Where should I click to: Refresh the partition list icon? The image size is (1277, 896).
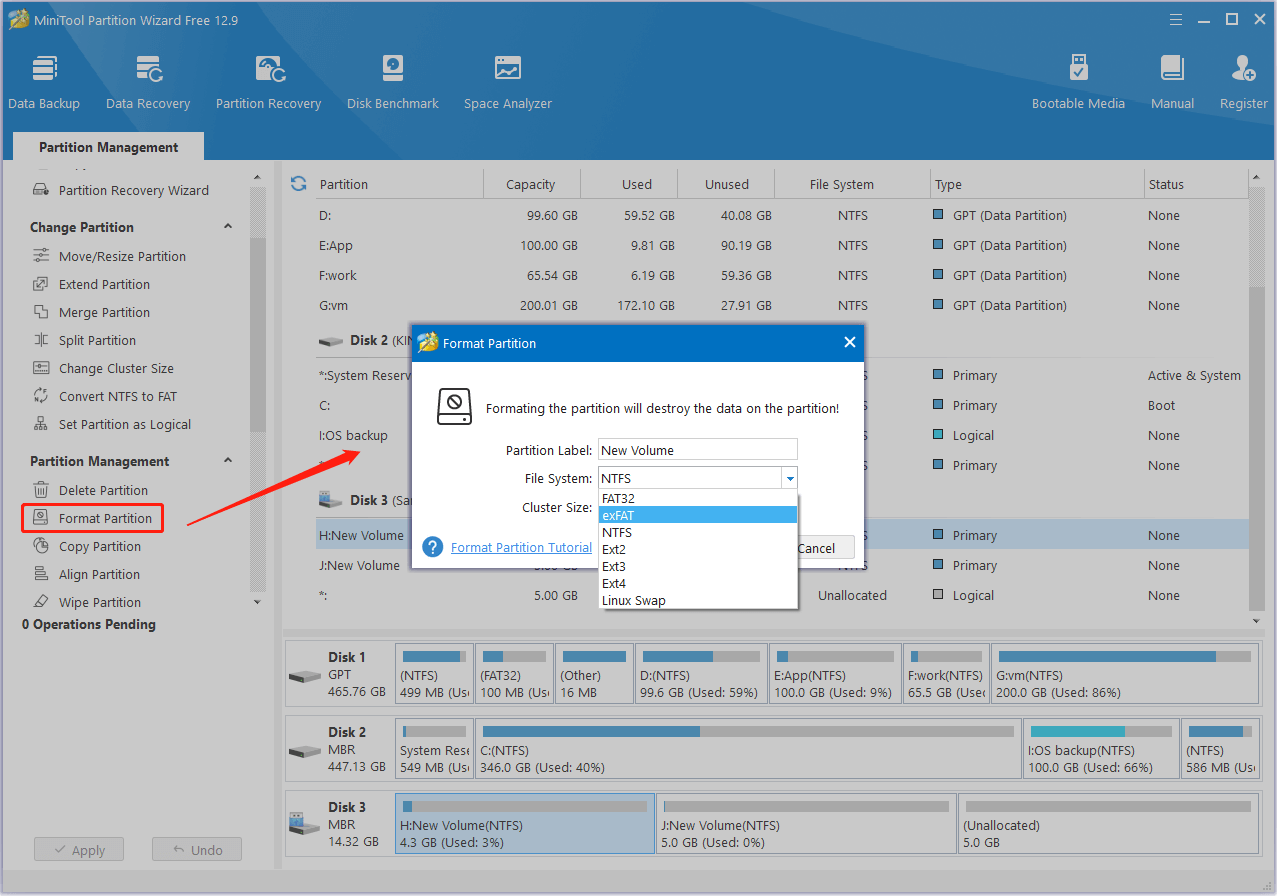tap(298, 184)
